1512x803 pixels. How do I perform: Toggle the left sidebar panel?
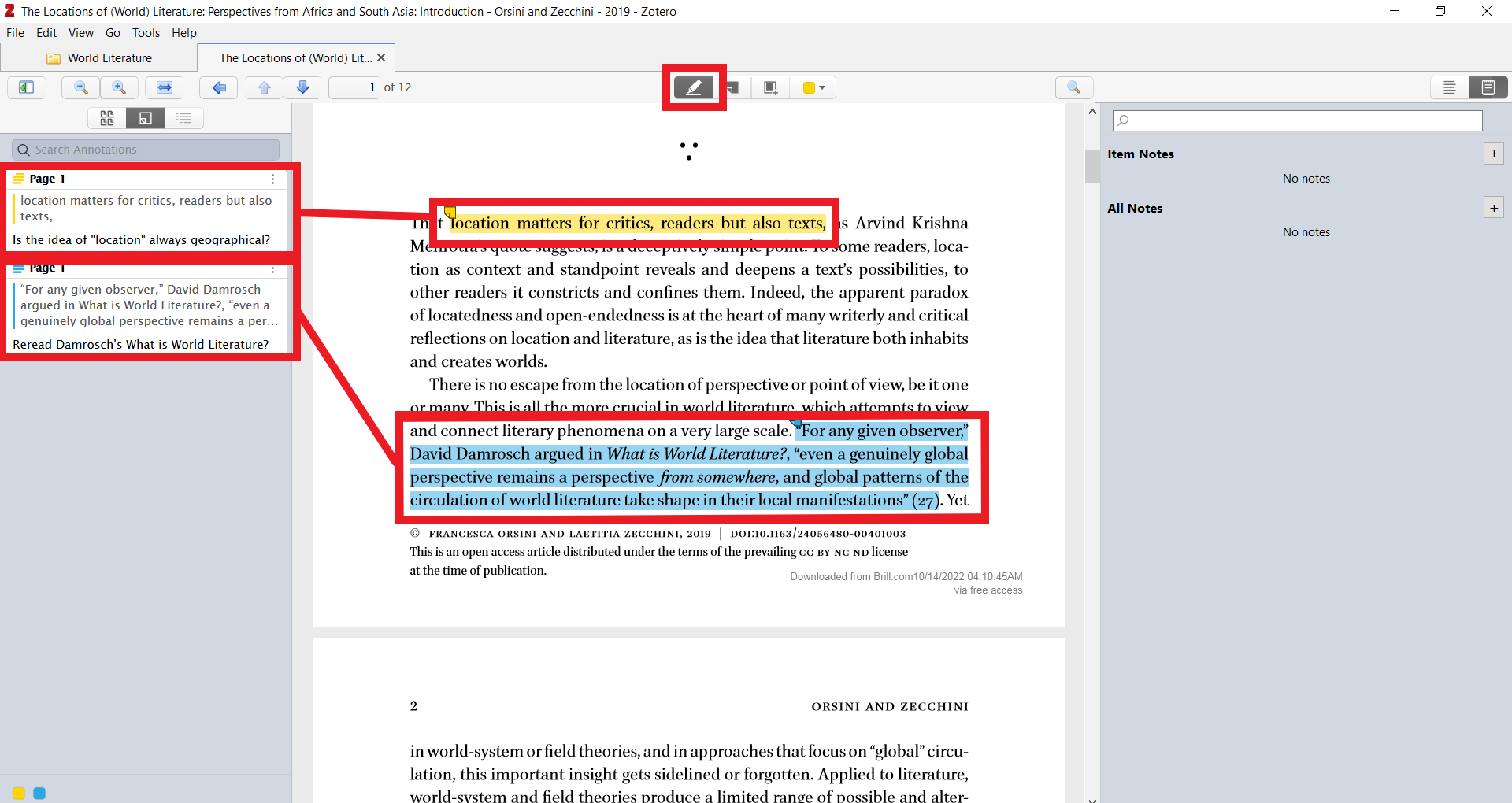26,87
